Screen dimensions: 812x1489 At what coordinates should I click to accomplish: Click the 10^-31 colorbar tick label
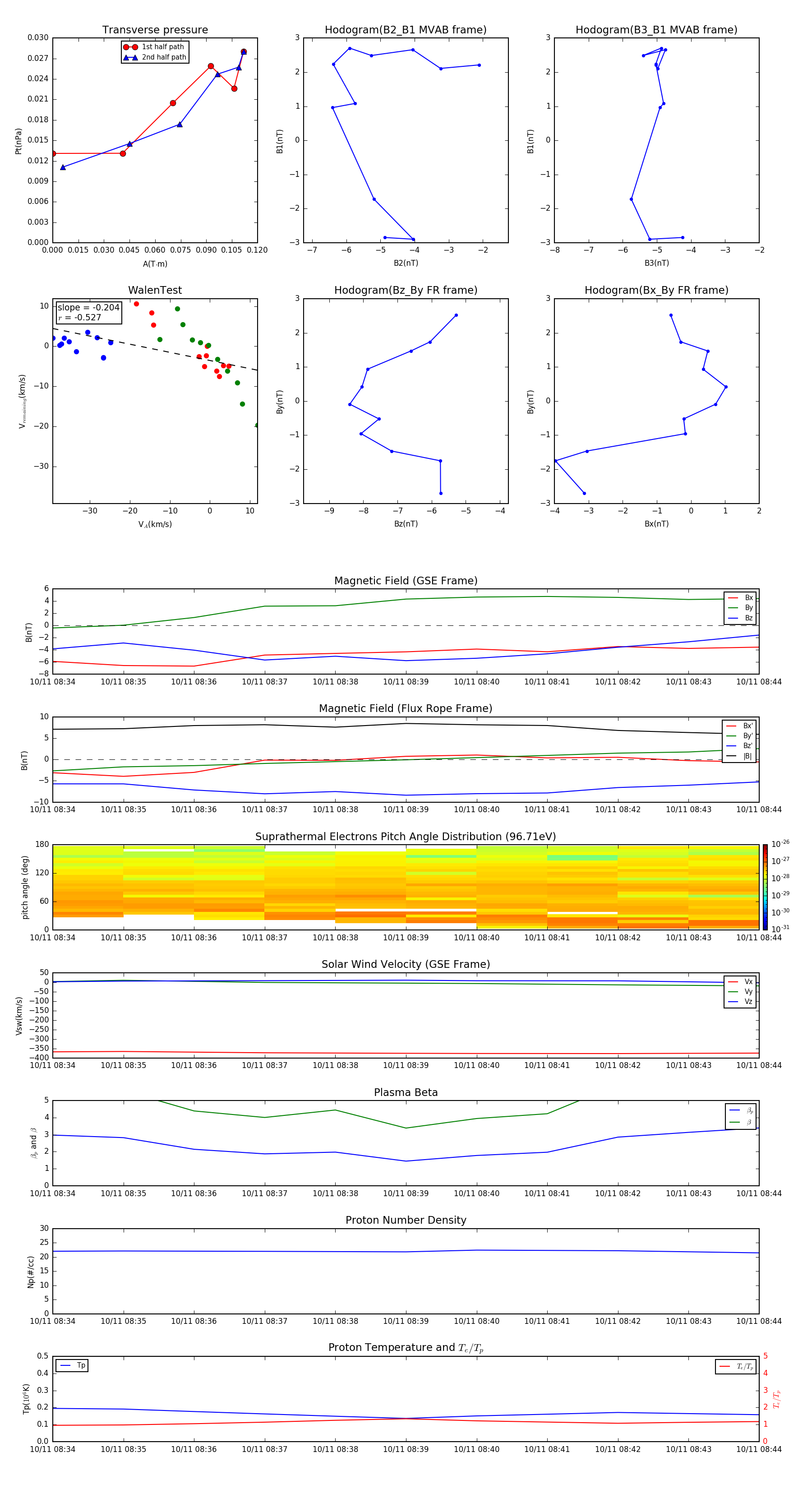point(780,929)
